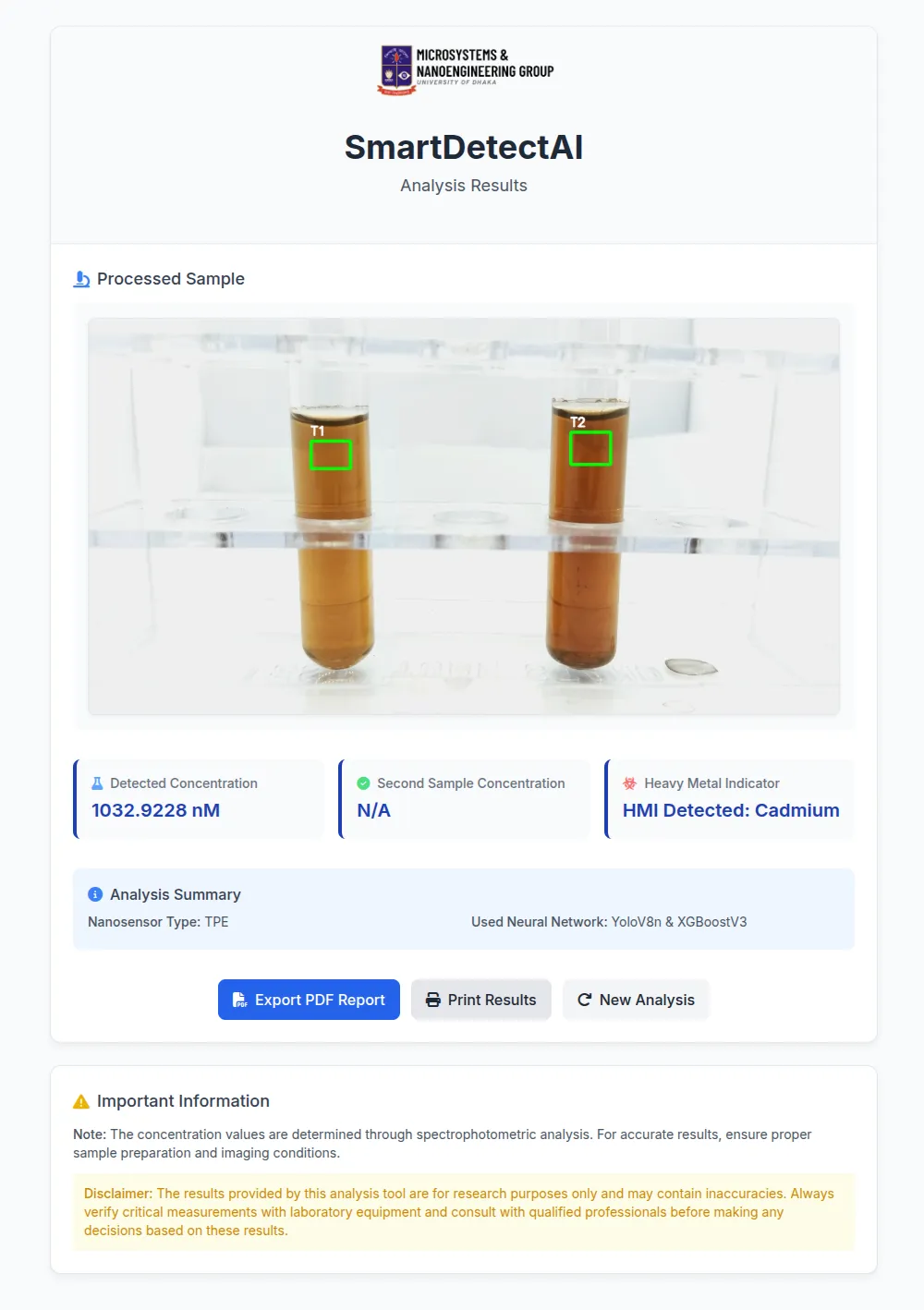The width and height of the screenshot is (924, 1310).
Task: Click the warning triangle beside Important Information
Action: click(81, 1101)
